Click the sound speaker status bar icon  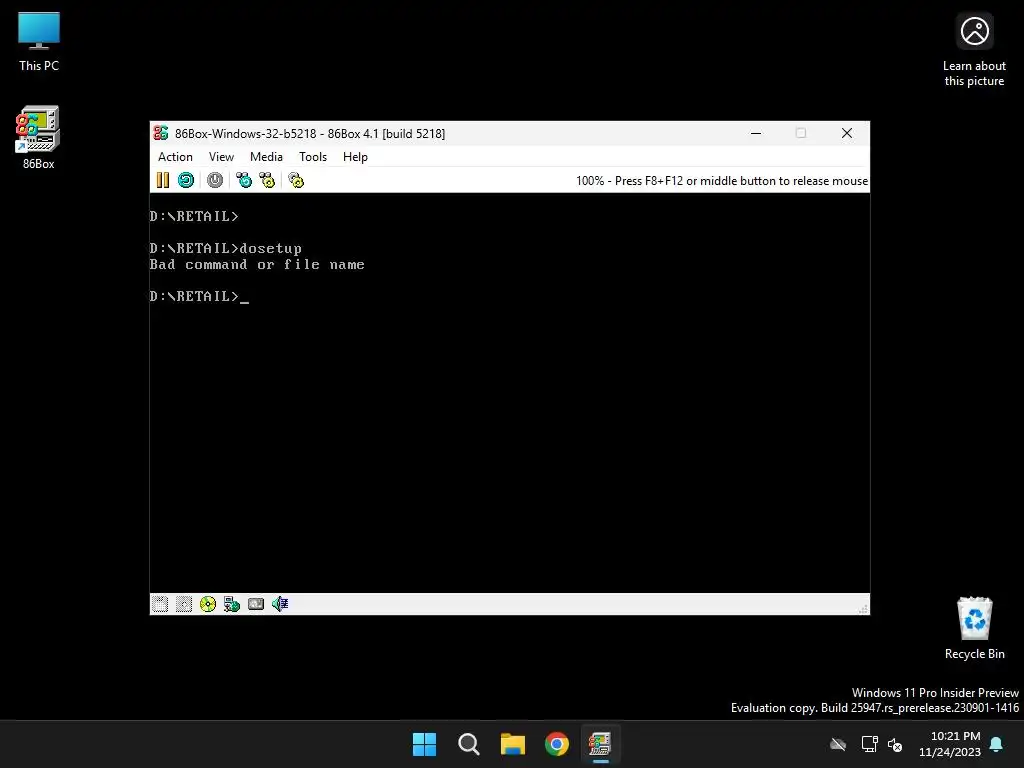280,604
